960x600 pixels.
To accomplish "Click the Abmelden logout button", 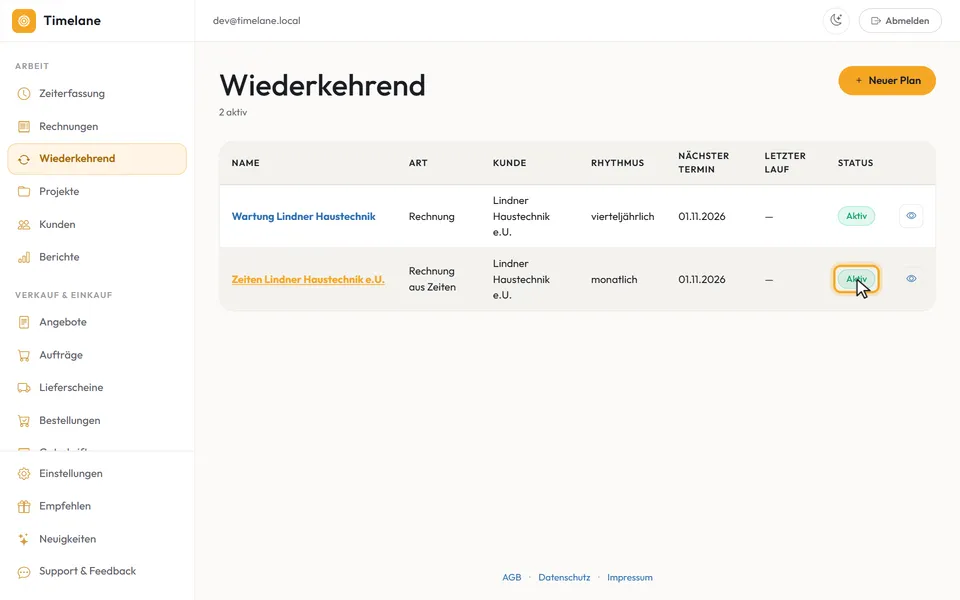I will (x=900, y=20).
